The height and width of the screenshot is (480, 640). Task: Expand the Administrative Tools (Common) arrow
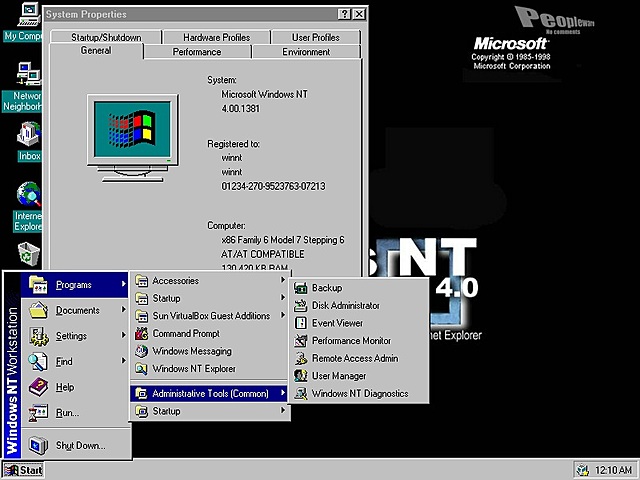(x=282, y=393)
